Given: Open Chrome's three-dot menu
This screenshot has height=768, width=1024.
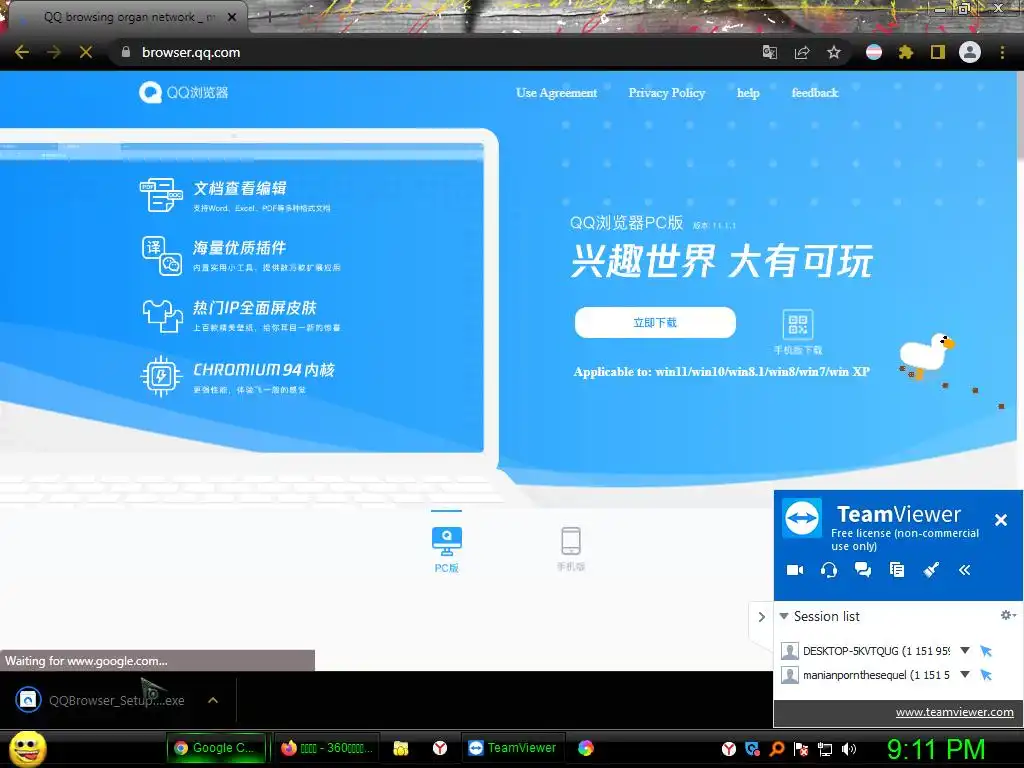Looking at the screenshot, I should coord(1002,52).
